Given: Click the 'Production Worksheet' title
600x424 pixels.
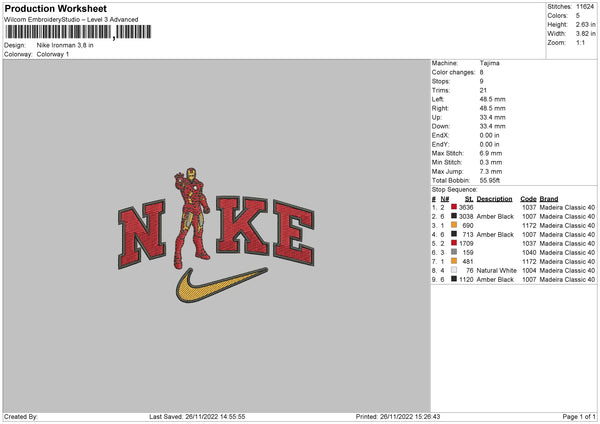Looking at the screenshot, I should (x=55, y=8).
